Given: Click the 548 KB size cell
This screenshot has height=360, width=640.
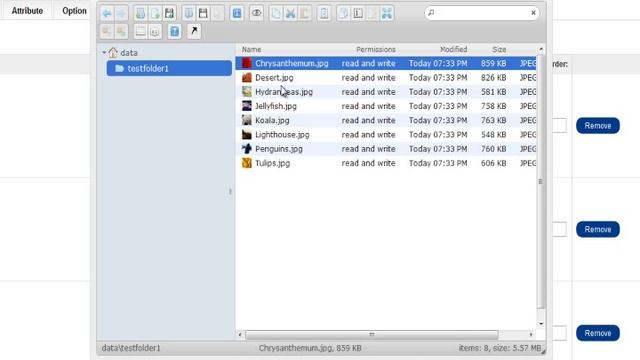Looking at the screenshot, I should [493, 135].
